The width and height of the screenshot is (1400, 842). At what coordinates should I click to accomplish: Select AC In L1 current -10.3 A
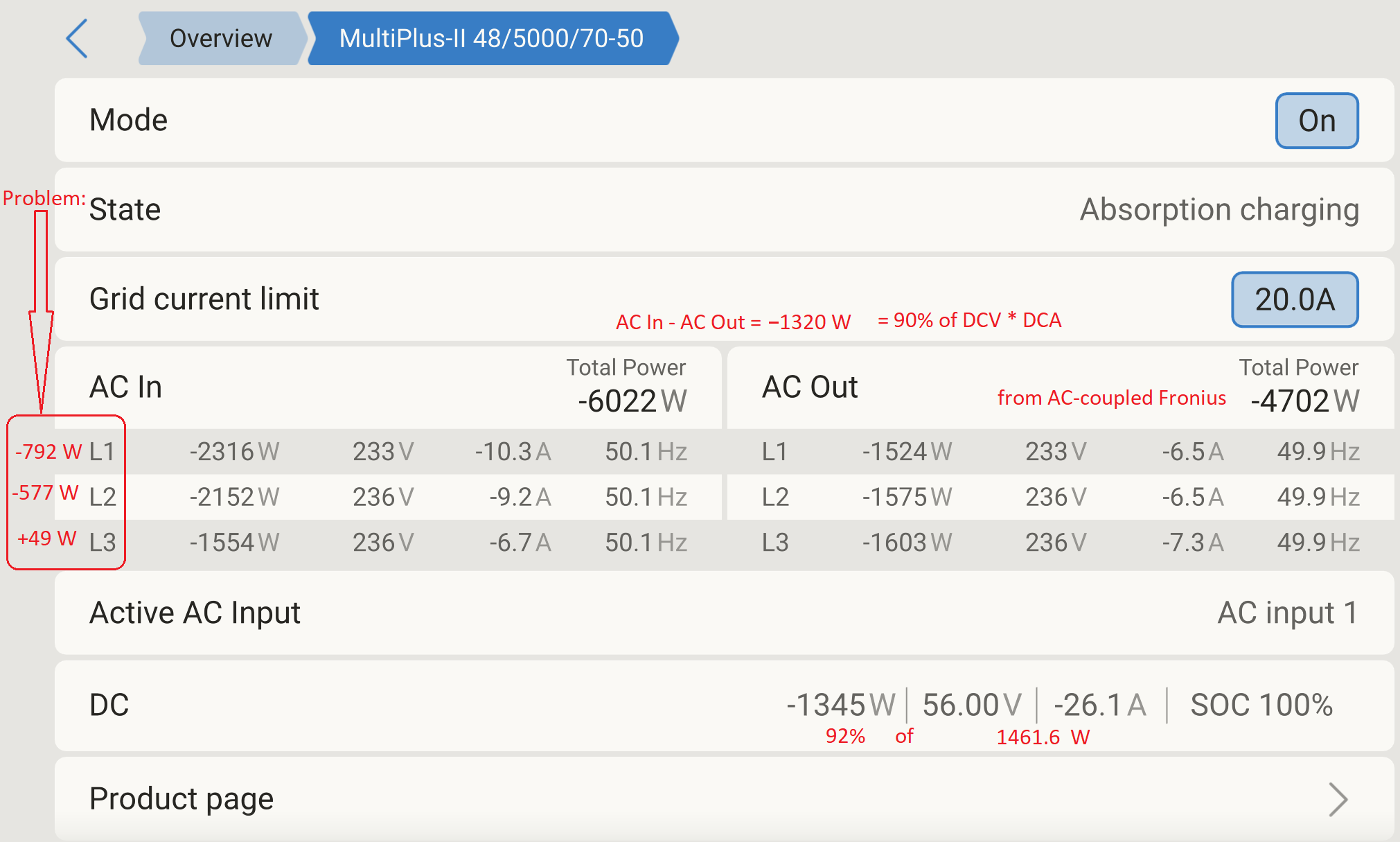point(513,452)
